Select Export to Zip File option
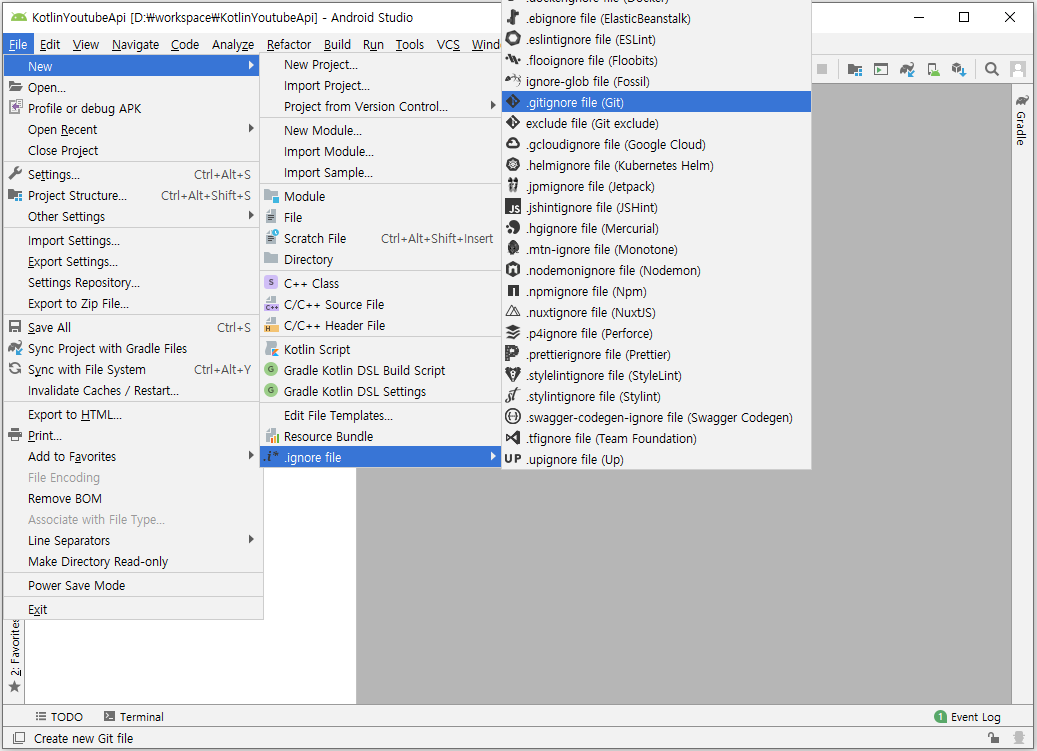1037x751 pixels. (x=77, y=303)
